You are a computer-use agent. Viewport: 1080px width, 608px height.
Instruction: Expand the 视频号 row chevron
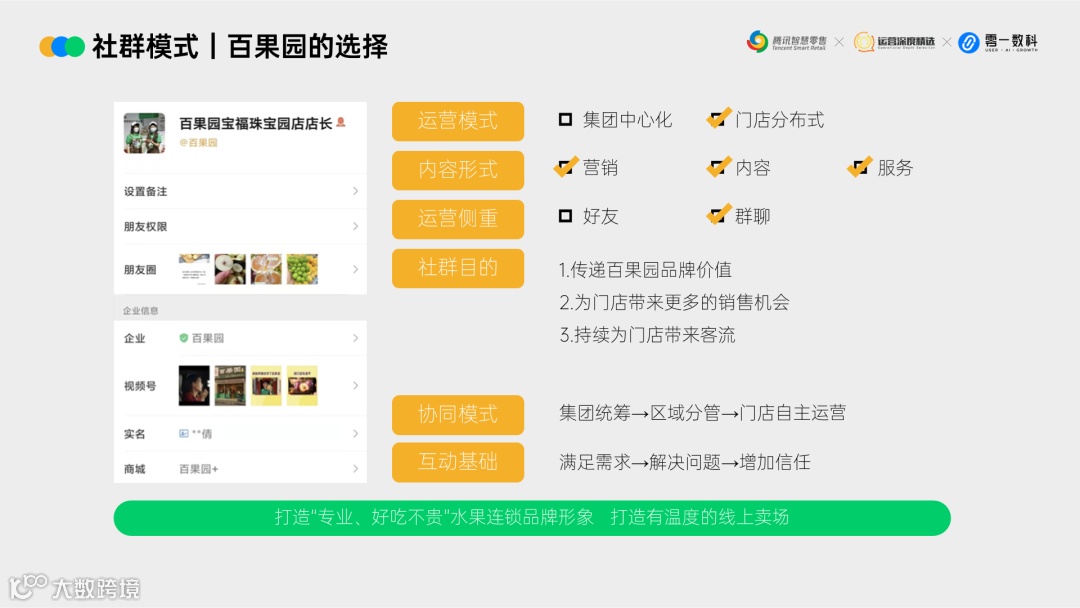click(x=355, y=386)
